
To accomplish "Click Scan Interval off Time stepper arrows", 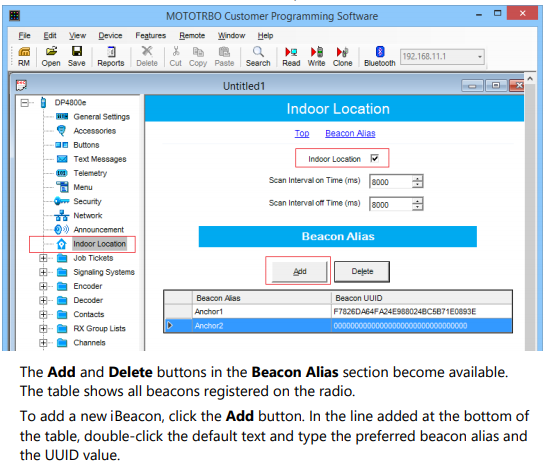I will coord(417,204).
